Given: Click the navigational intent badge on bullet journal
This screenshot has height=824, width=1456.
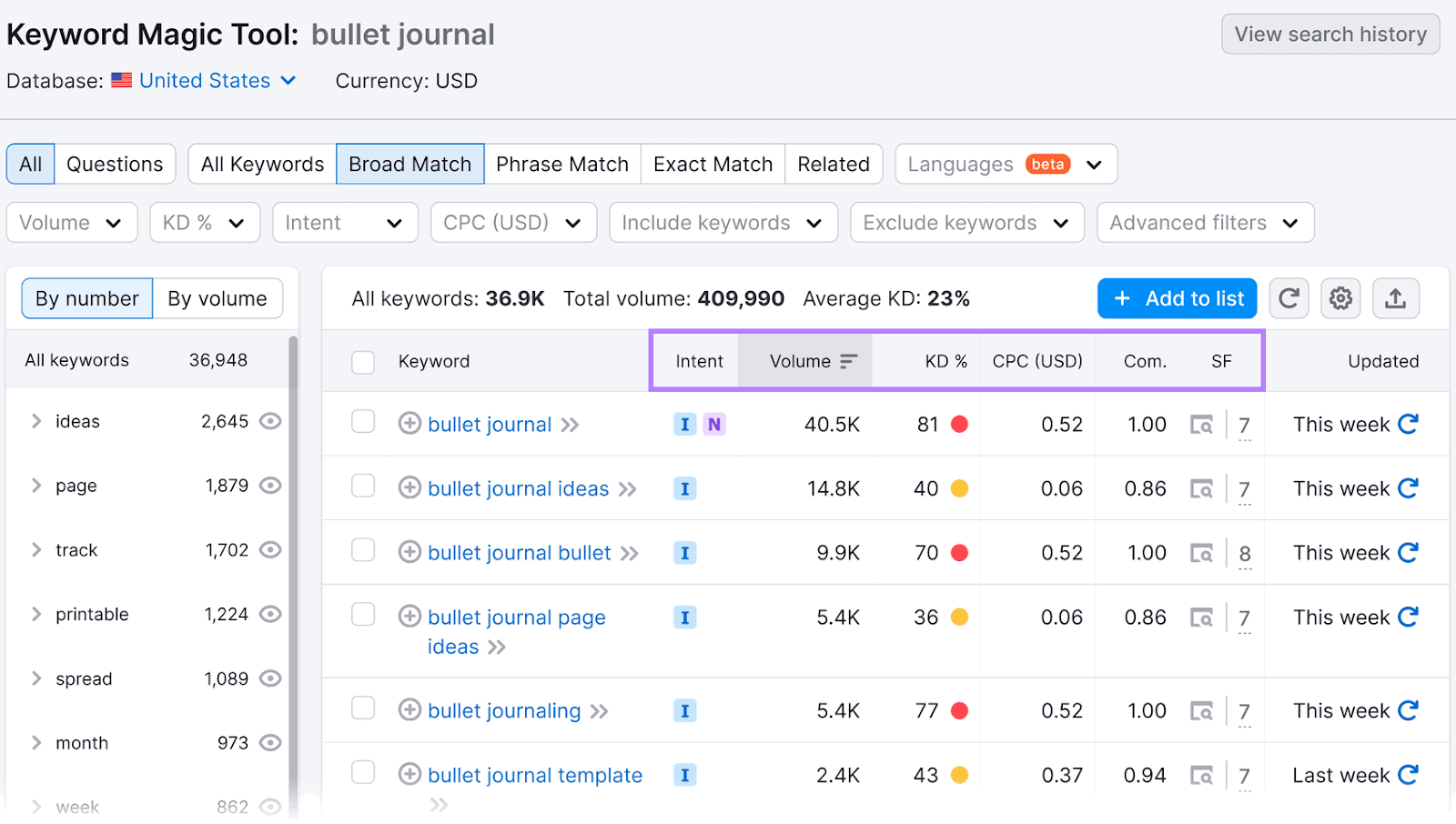Looking at the screenshot, I should [x=713, y=424].
